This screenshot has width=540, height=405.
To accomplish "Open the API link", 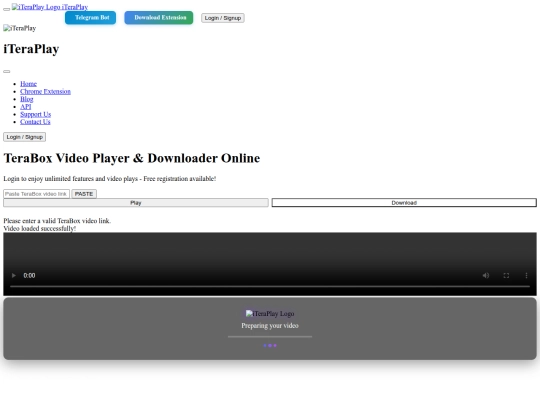I will [25, 107].
